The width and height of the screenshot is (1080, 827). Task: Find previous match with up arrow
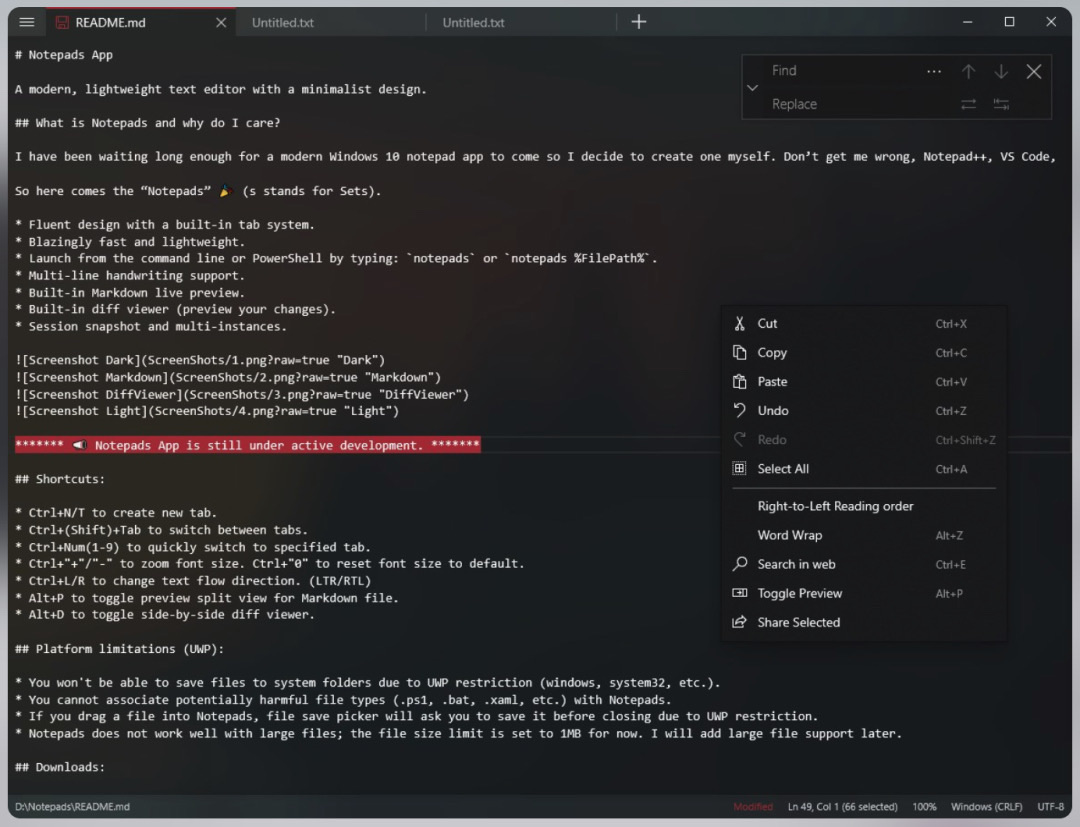tap(968, 72)
